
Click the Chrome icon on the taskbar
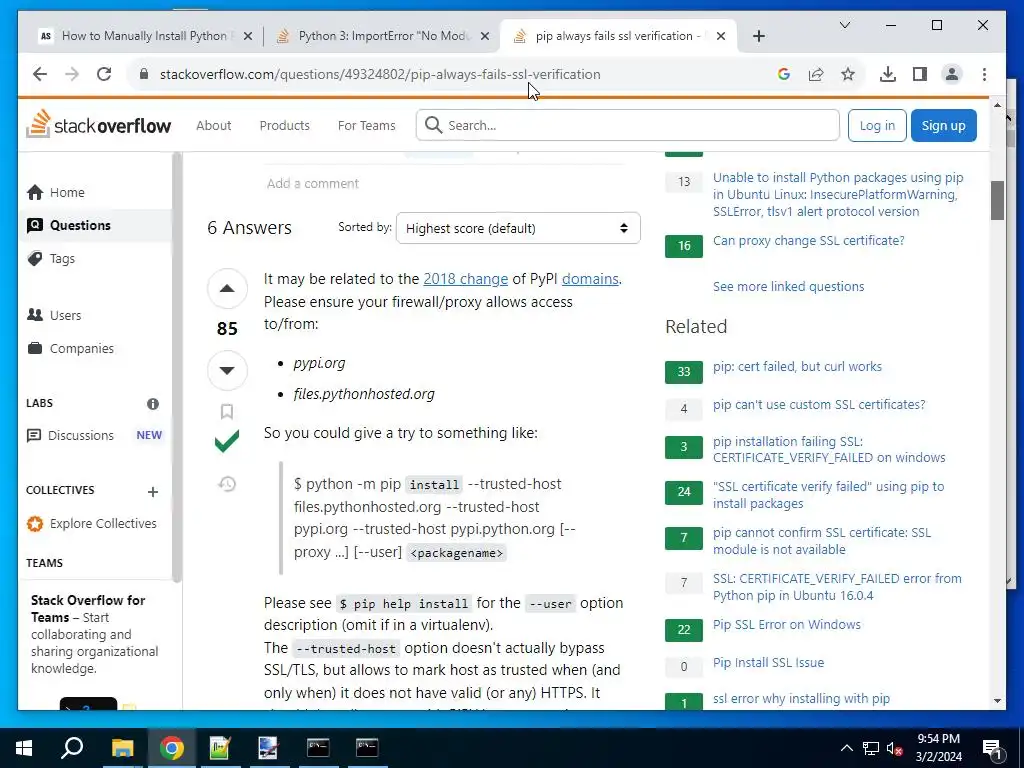coord(171,748)
